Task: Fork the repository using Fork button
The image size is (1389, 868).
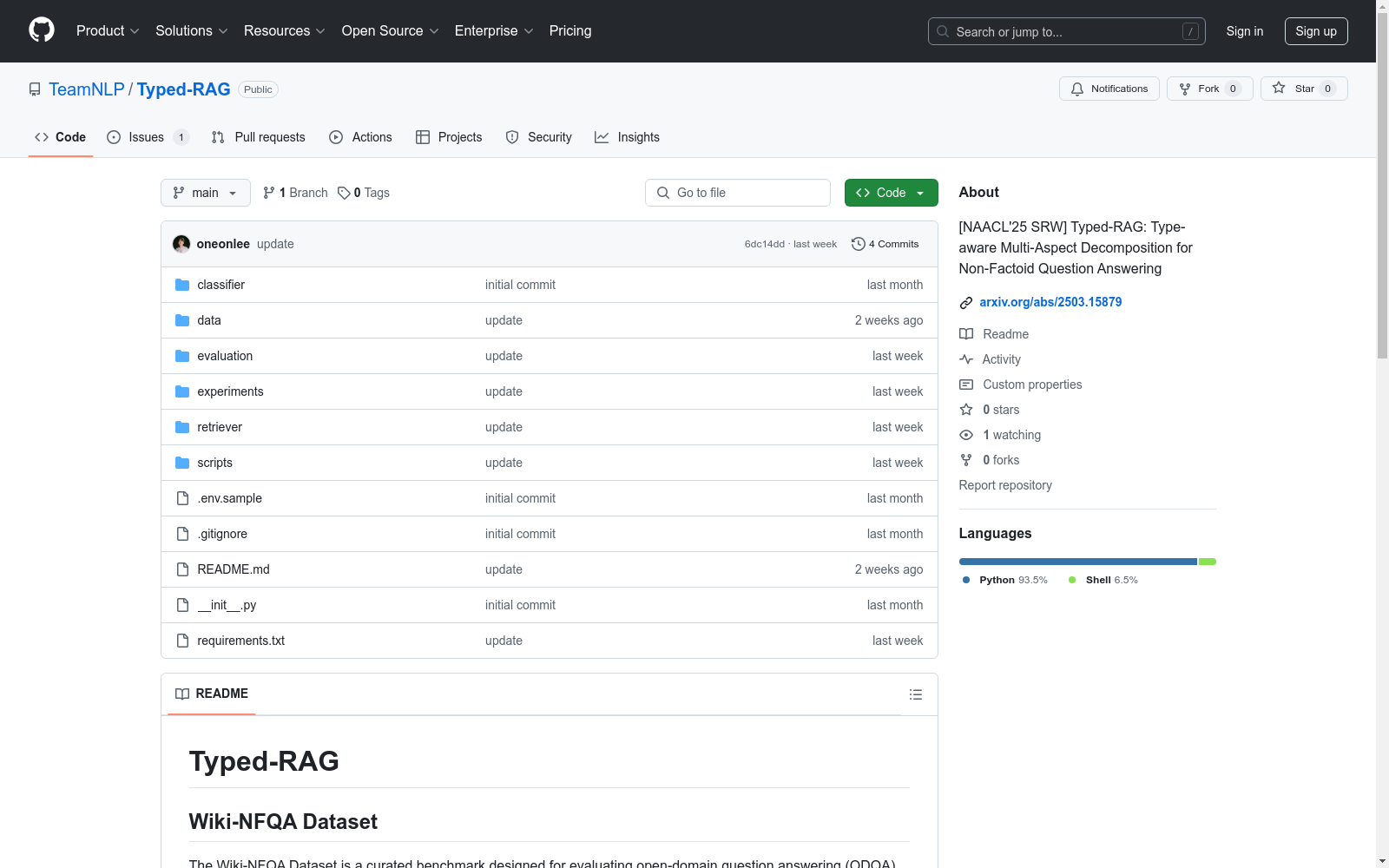Action: pos(1209,89)
